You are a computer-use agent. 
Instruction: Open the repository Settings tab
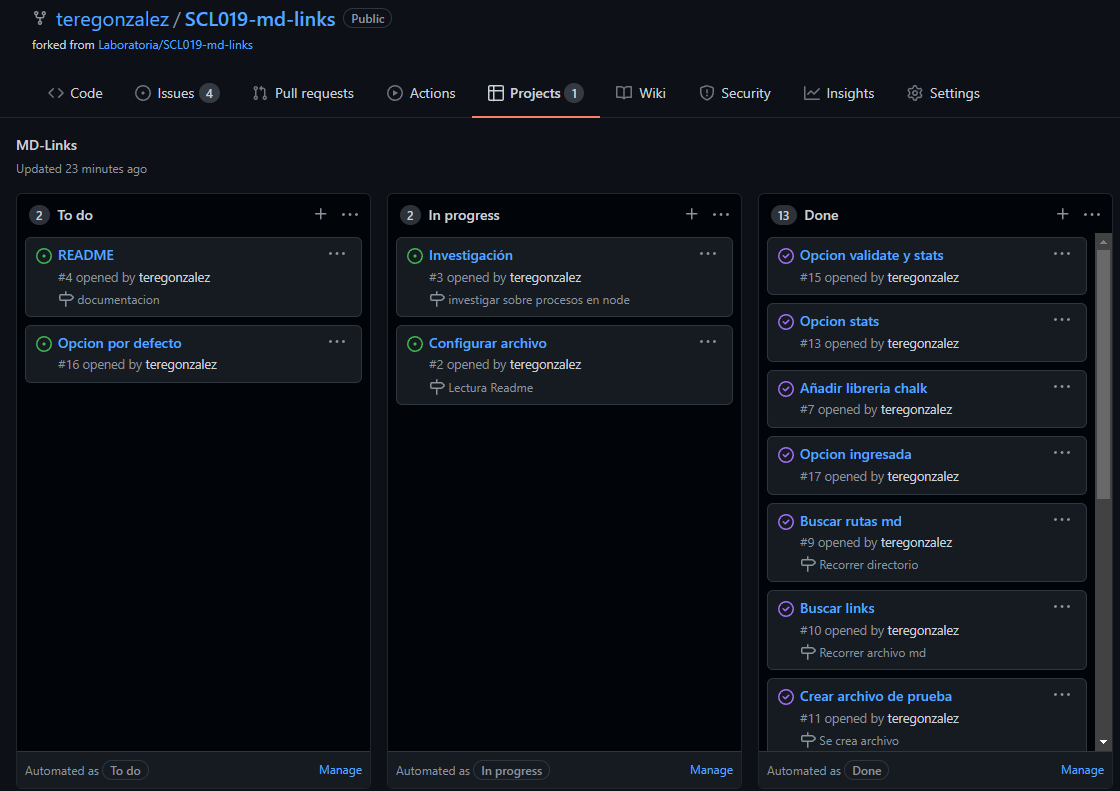943,93
